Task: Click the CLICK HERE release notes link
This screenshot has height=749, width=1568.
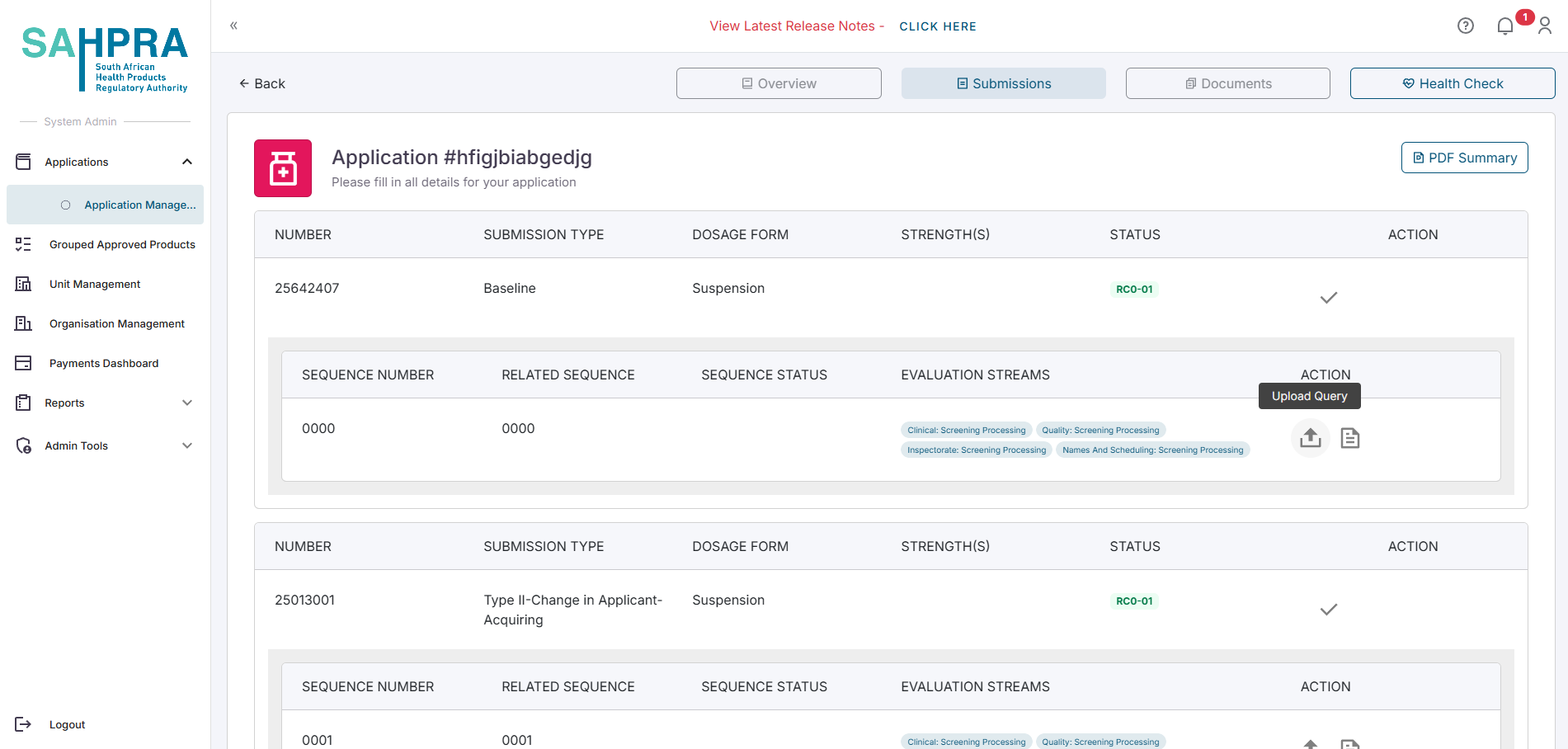Action: point(937,26)
